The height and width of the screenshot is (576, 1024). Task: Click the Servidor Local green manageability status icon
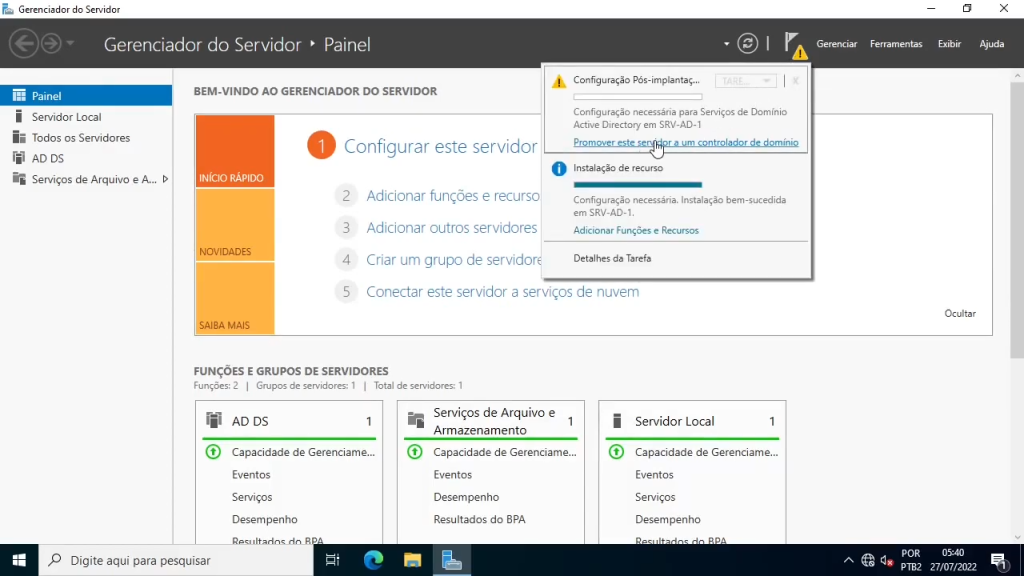tap(616, 452)
